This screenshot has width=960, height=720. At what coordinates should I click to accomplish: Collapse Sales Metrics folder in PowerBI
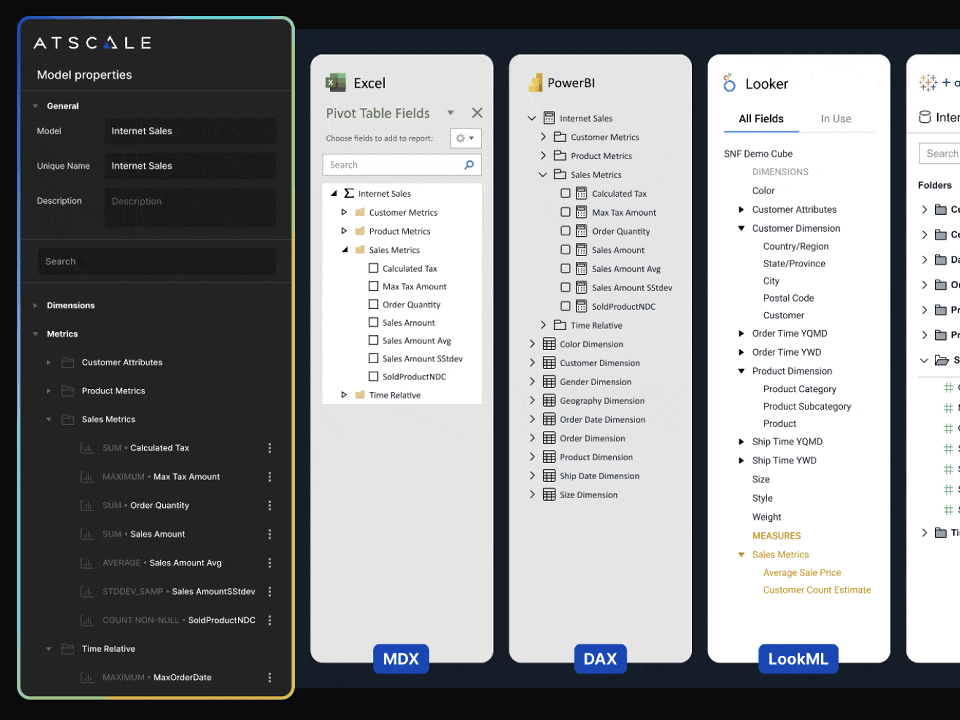(x=543, y=174)
